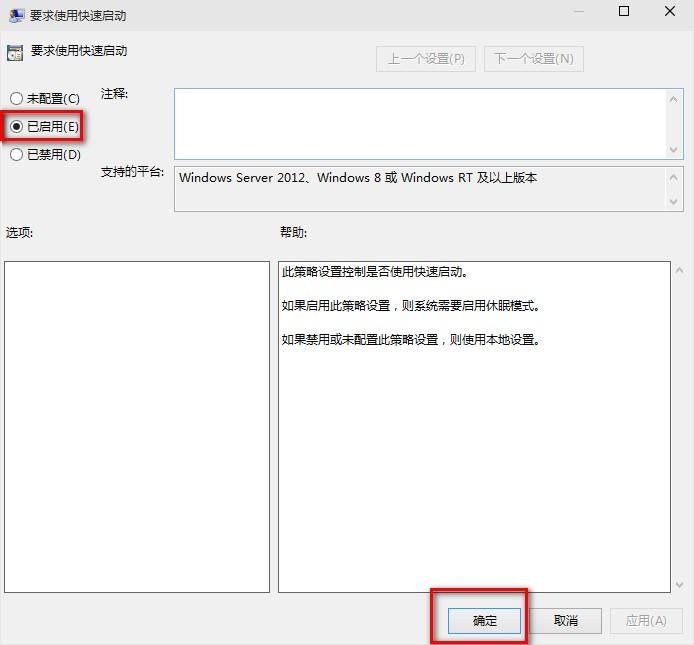
Task: Click the policy setting icon beside 要求使用快速启动 heading
Action: [15, 53]
